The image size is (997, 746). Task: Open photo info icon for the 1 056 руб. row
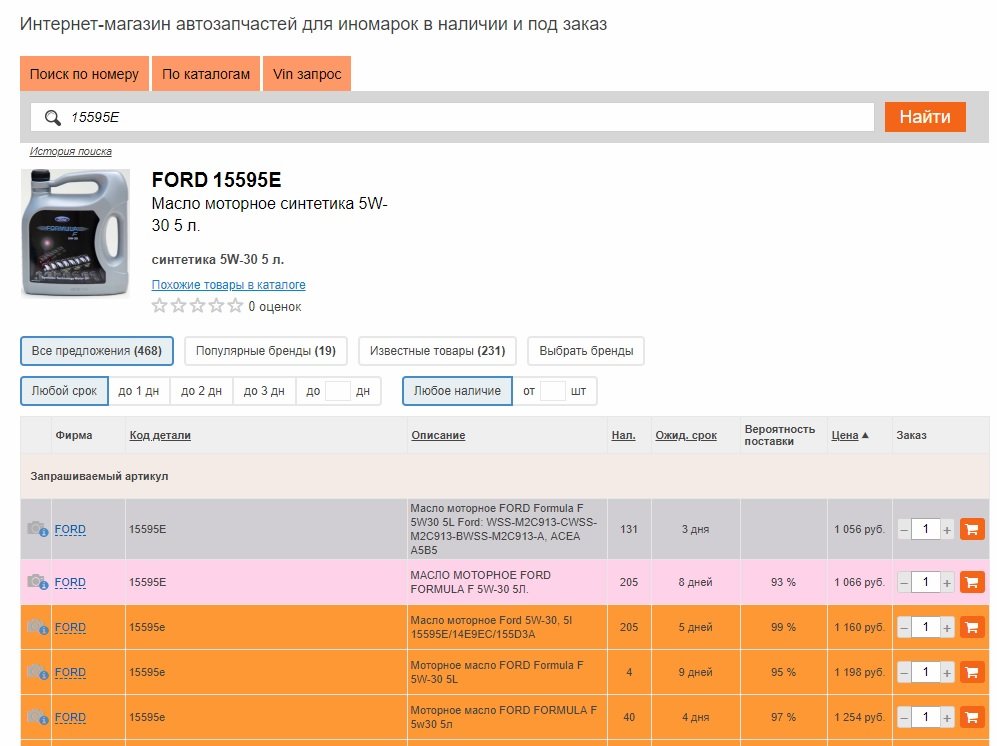(x=38, y=529)
